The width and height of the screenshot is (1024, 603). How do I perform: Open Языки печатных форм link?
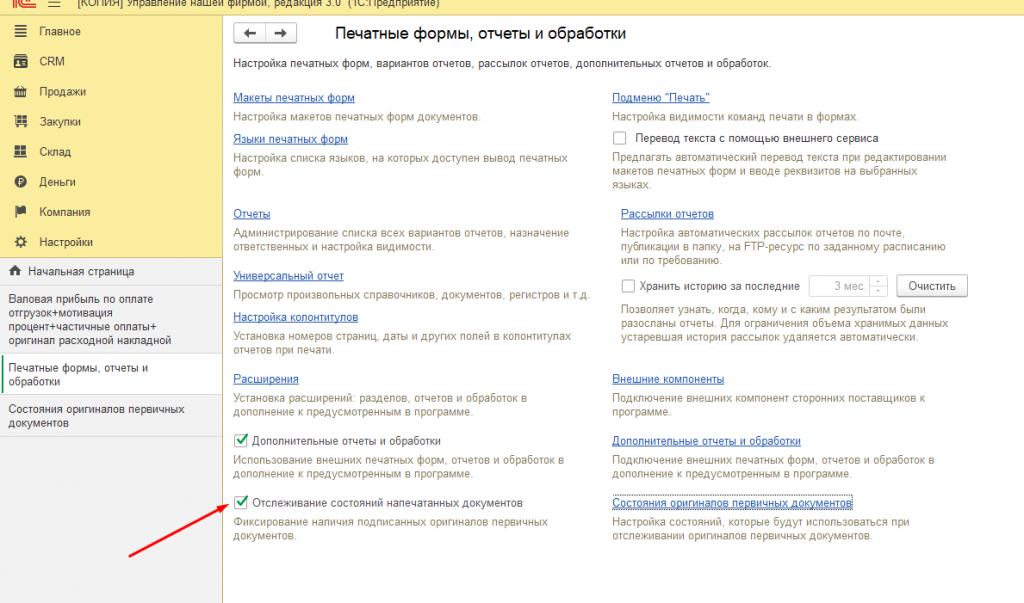(x=291, y=139)
